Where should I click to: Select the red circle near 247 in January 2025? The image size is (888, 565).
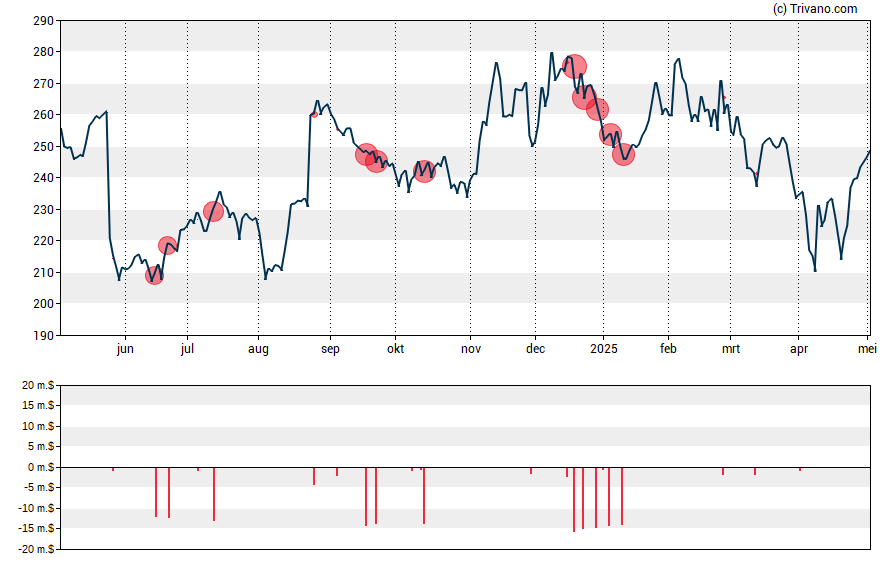(x=623, y=155)
